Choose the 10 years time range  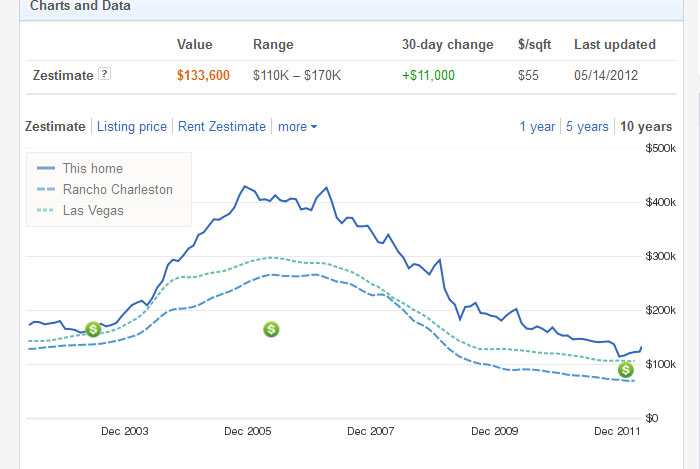pos(646,127)
